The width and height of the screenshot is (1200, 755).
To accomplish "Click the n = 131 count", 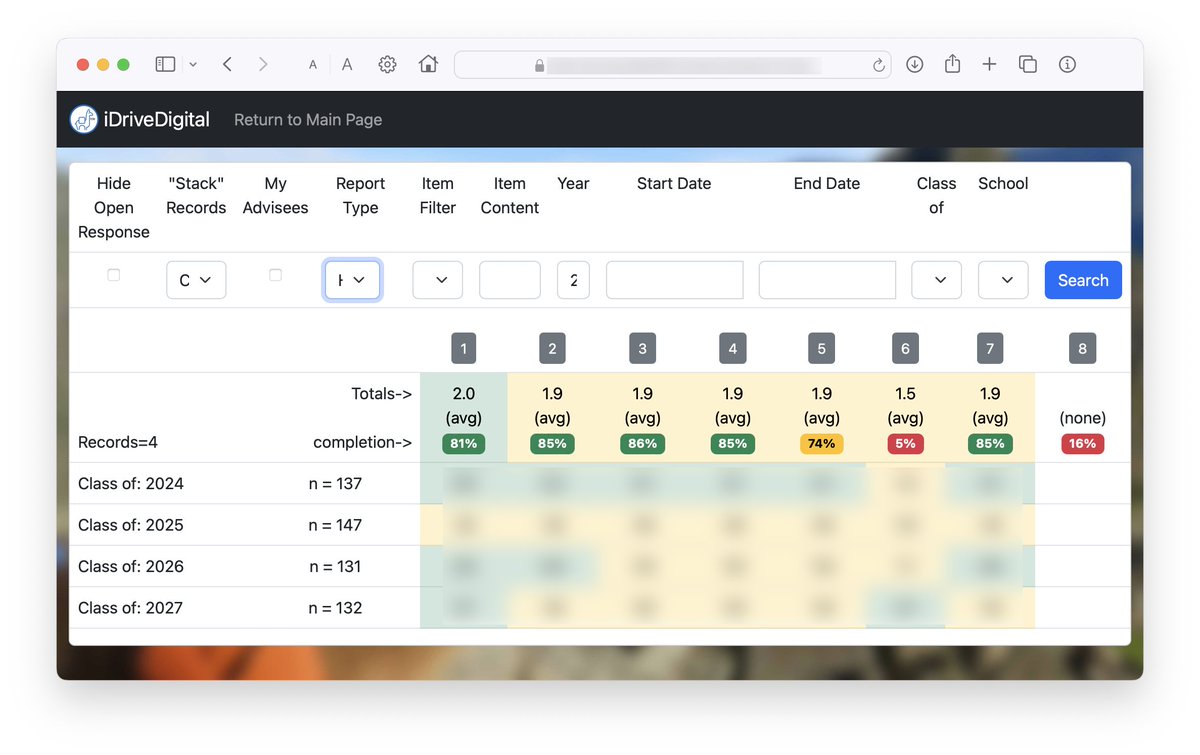I will pyautogui.click(x=335, y=566).
